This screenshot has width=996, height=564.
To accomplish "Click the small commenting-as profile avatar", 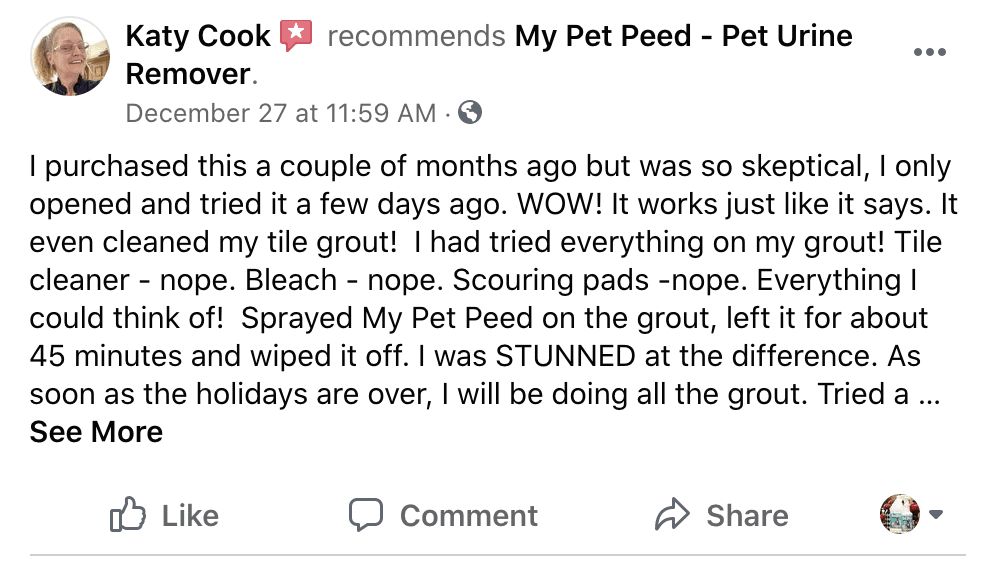I will pyautogui.click(x=898, y=514).
